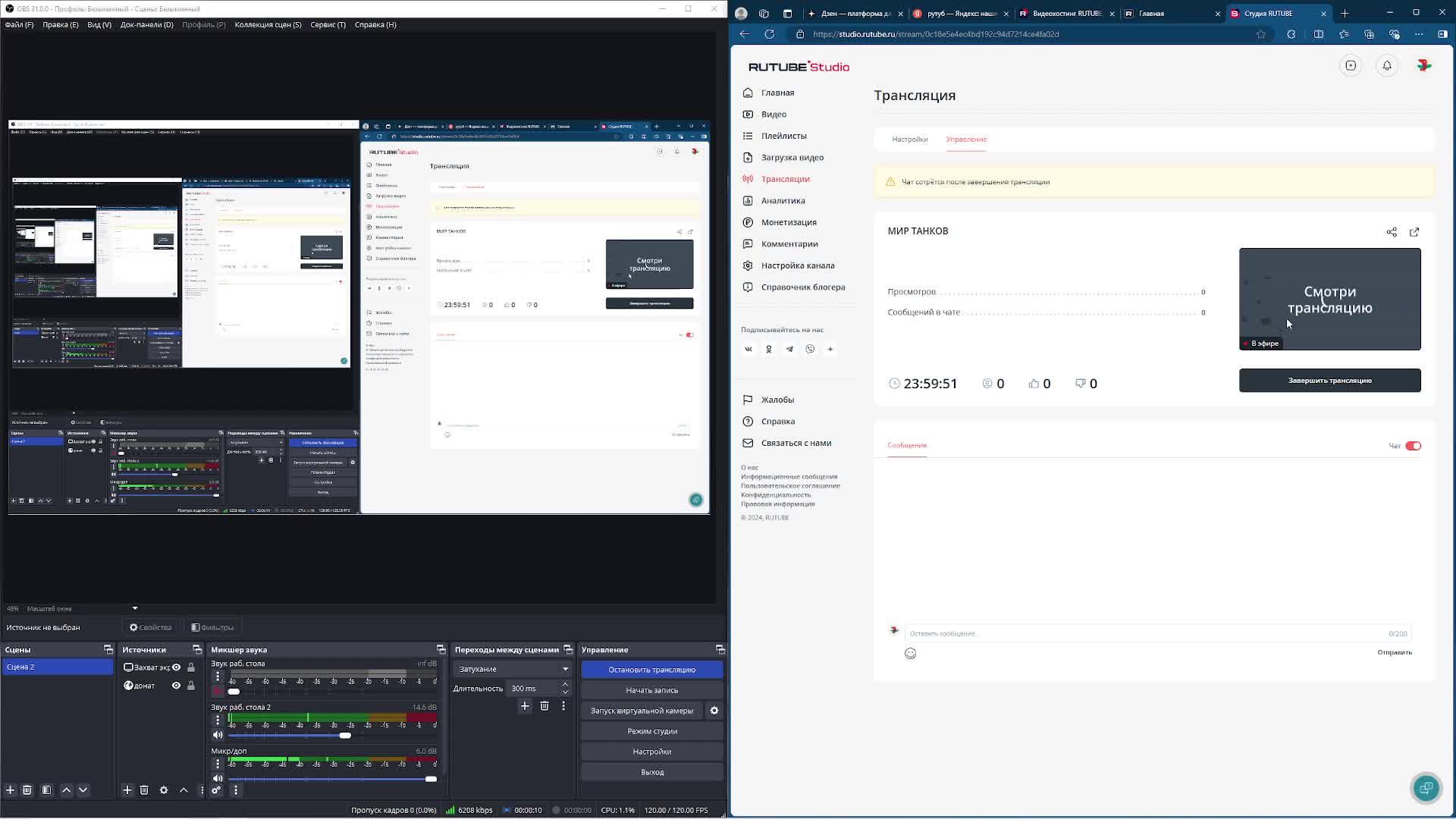Pop out the Микшер звука dock panel

click(x=441, y=650)
